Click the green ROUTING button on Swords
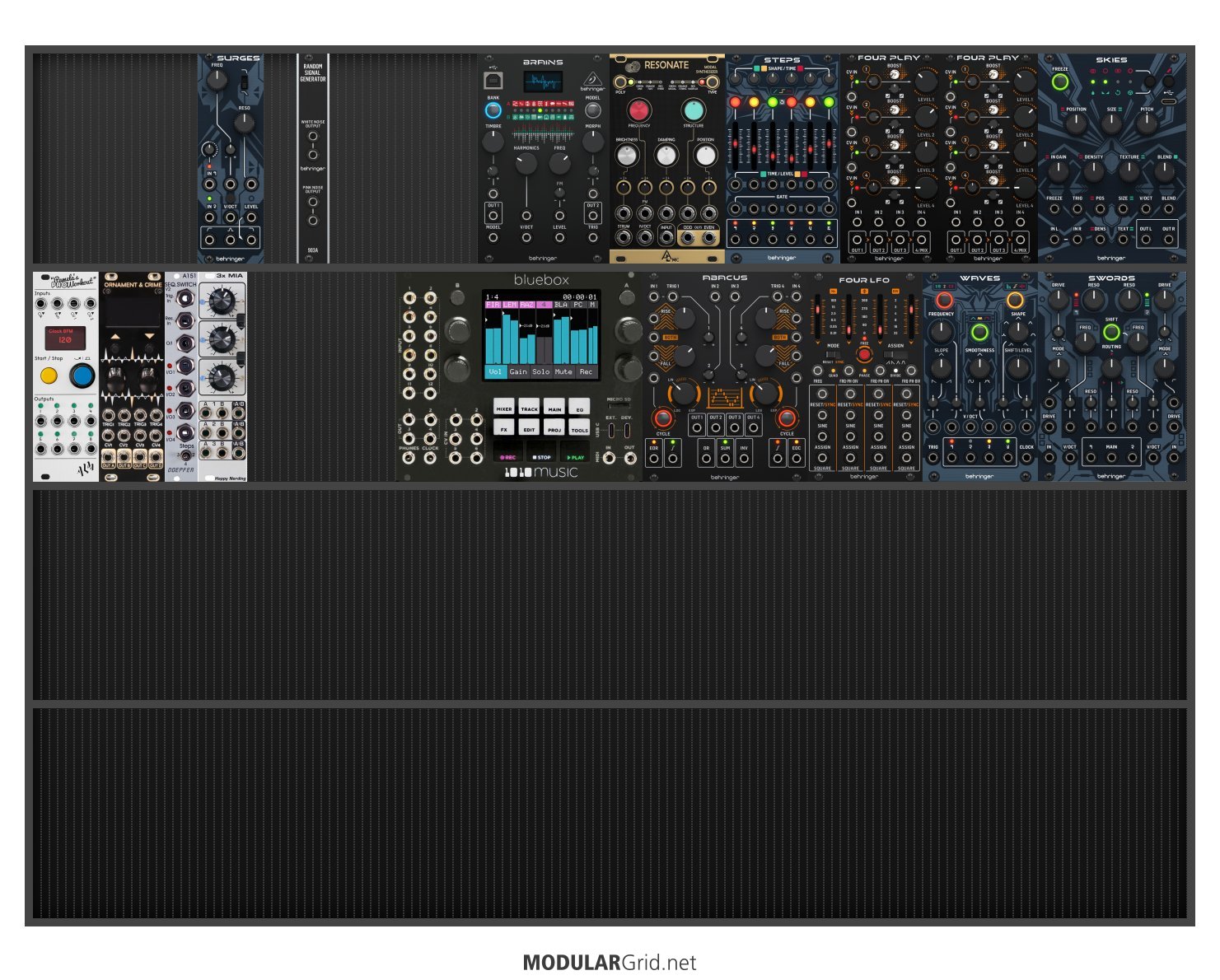This screenshot has height=980, width=1220. point(1111,333)
